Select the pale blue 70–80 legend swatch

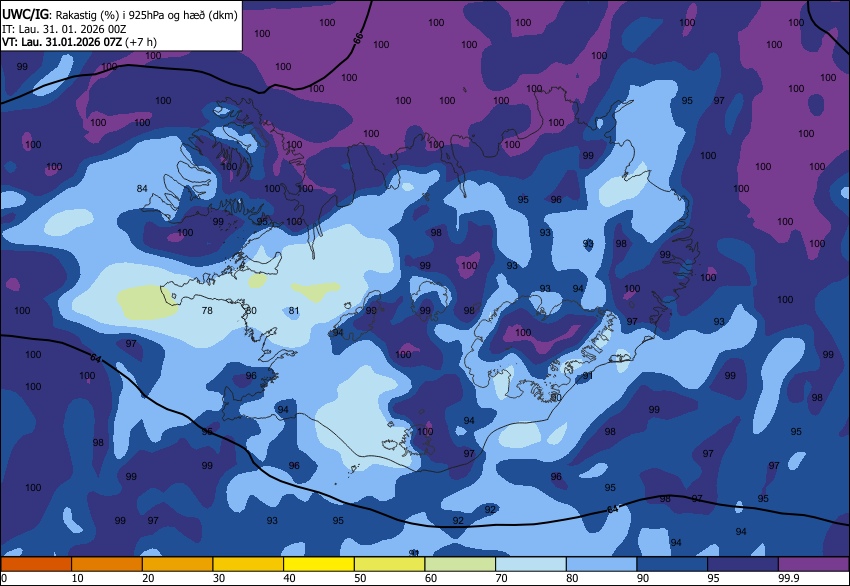[531, 564]
